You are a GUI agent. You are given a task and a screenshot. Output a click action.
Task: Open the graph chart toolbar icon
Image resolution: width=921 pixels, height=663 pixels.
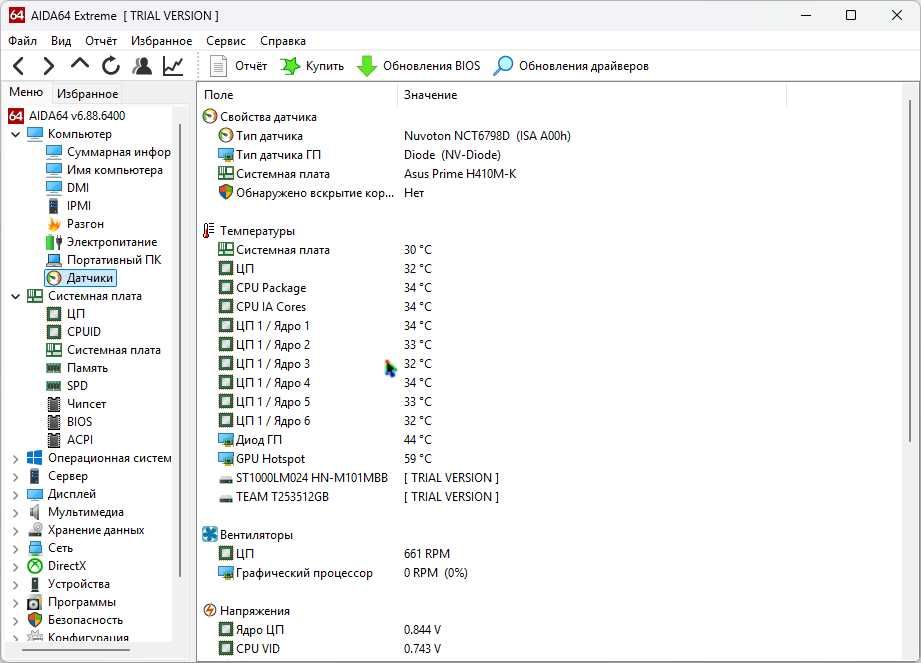coord(173,66)
